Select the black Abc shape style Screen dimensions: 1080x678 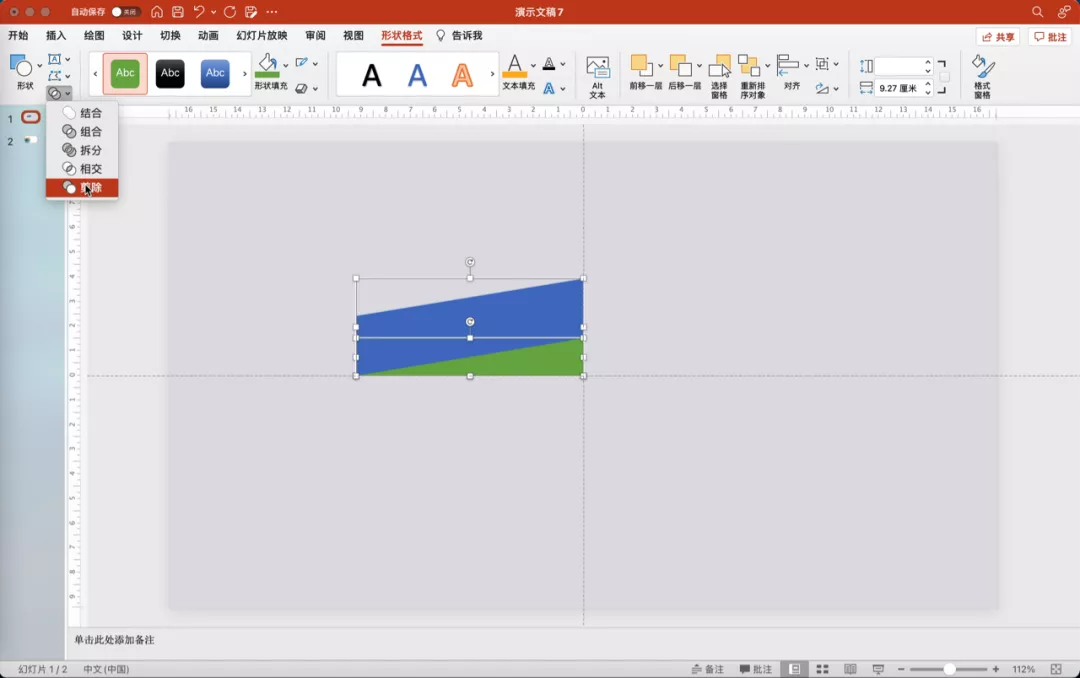[170, 73]
